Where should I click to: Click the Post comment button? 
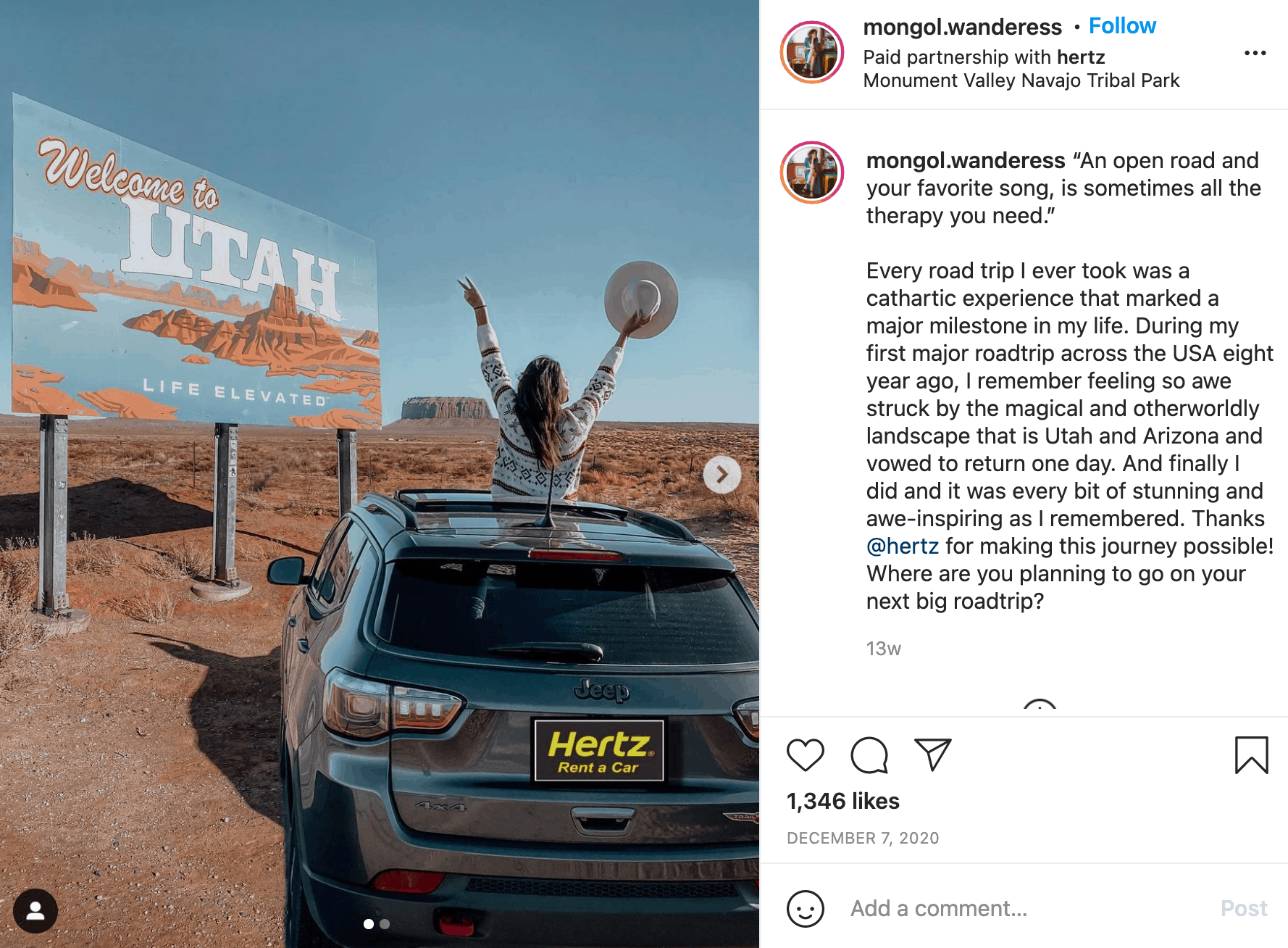1244,908
